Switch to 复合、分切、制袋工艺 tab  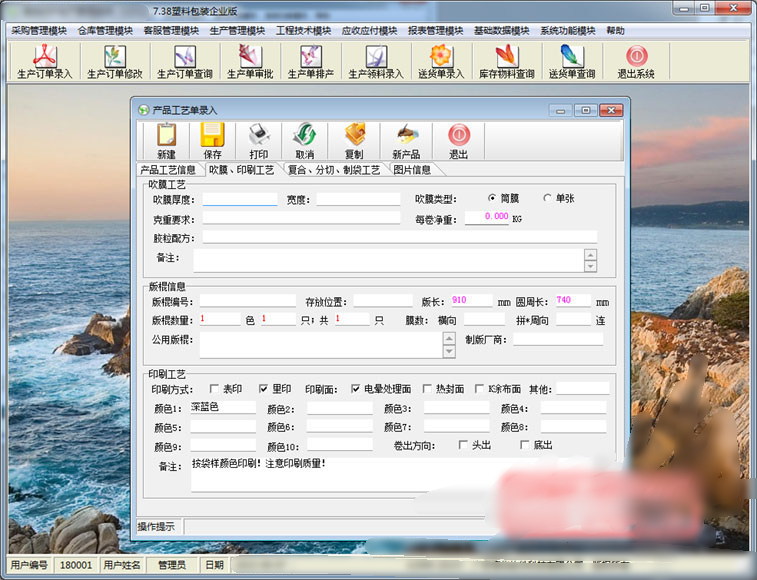pyautogui.click(x=334, y=170)
